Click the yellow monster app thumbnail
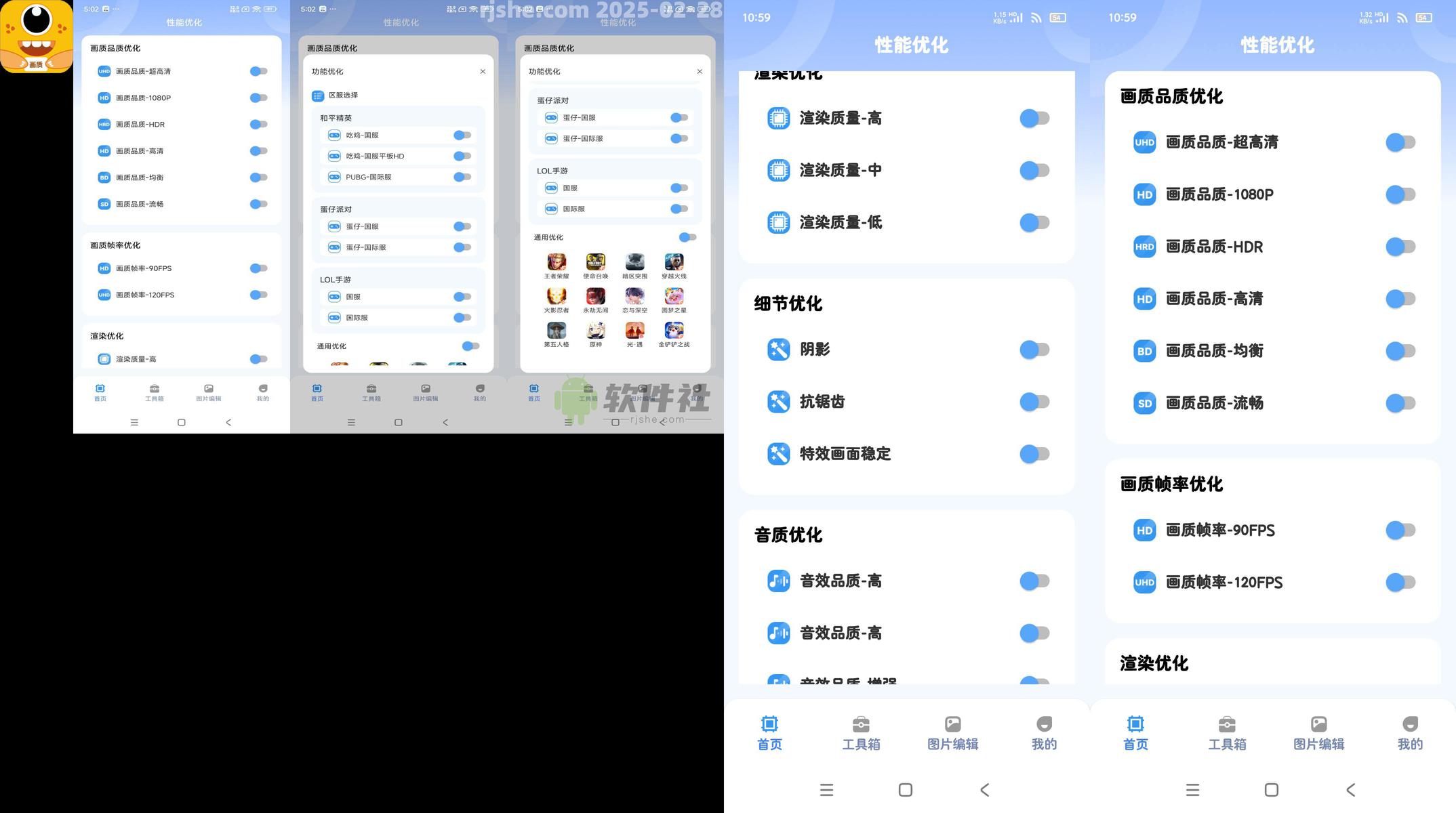The height and width of the screenshot is (813, 1456). tap(37, 37)
